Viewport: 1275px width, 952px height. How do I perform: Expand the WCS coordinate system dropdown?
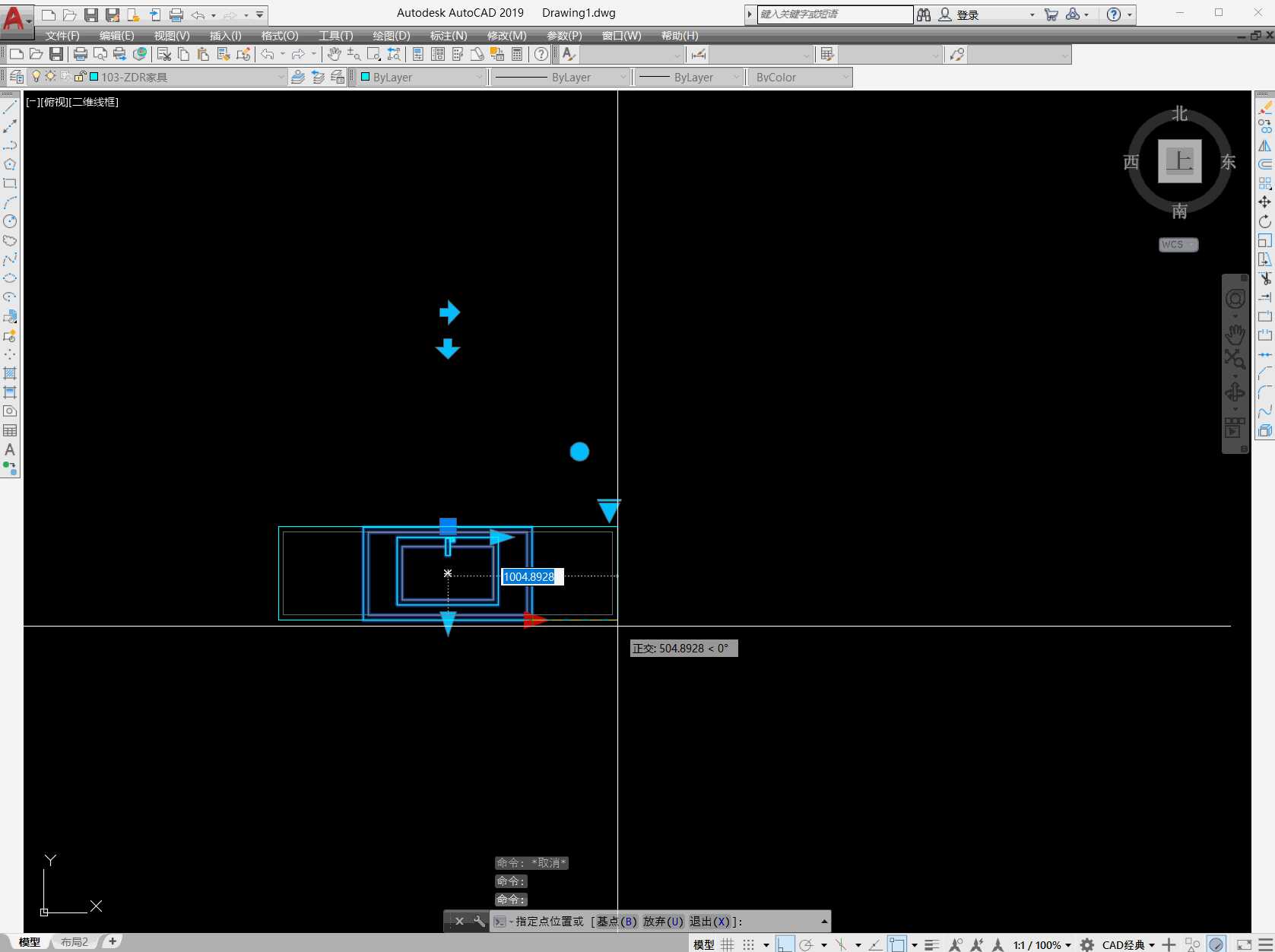[1178, 244]
